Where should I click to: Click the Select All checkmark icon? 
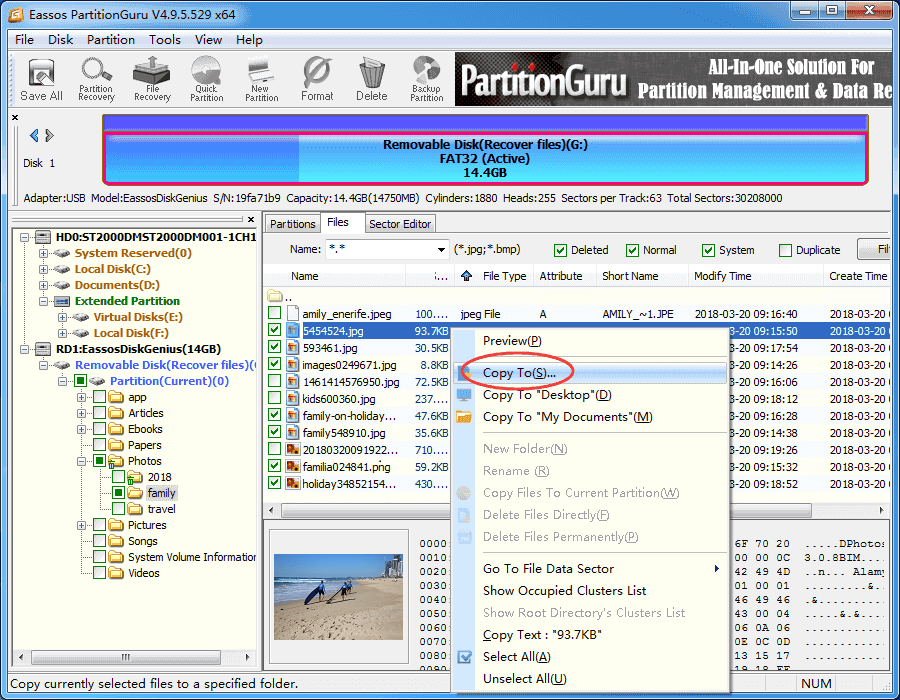[x=464, y=657]
